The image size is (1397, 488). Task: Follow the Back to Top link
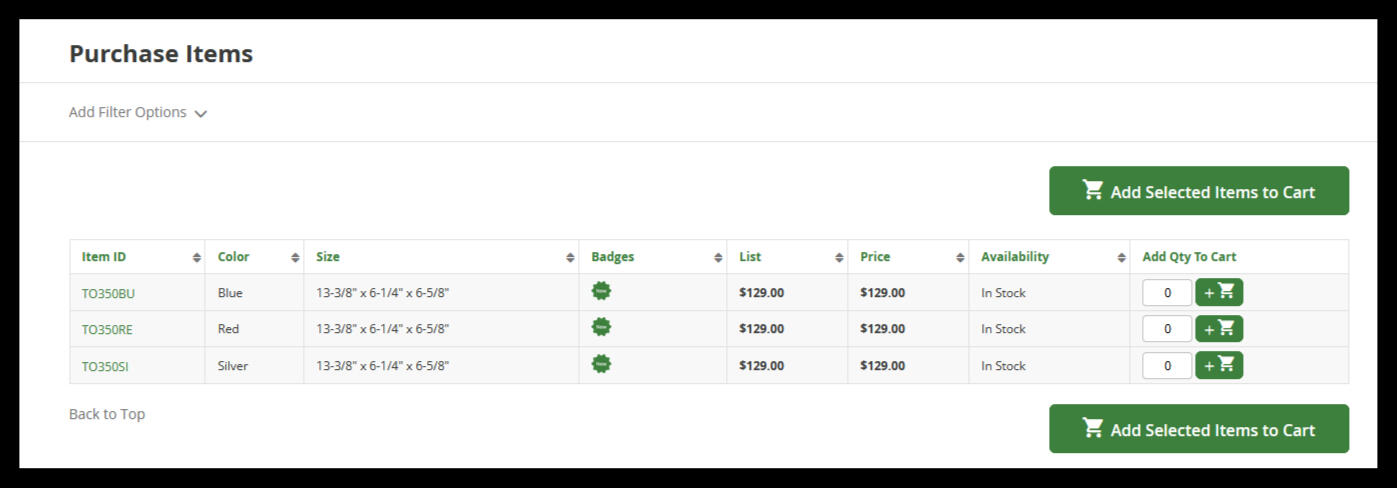107,414
